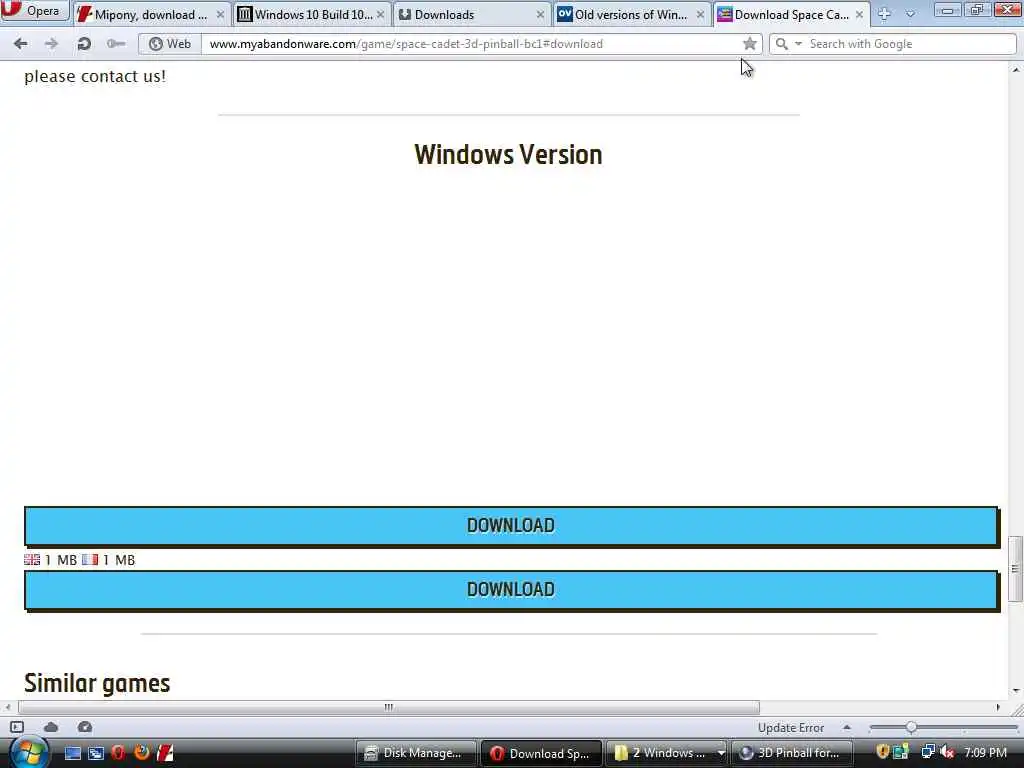Click the horizontal scrollbar thumb
The height and width of the screenshot is (768, 1024).
coord(389,707)
